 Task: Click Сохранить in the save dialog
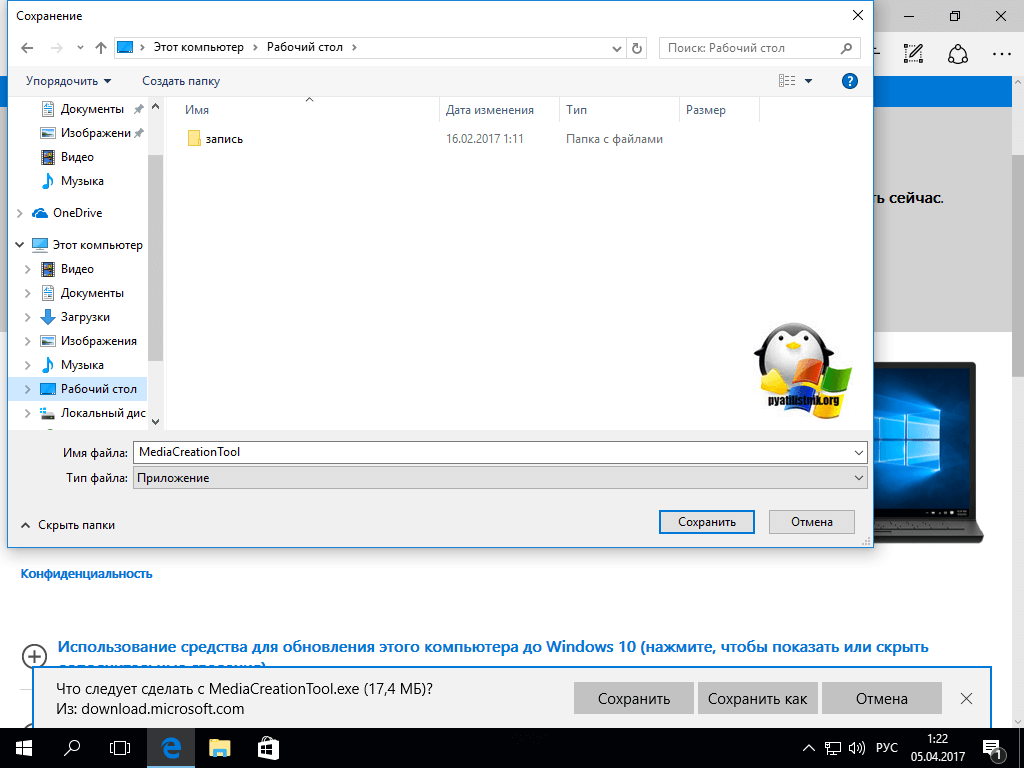(707, 522)
